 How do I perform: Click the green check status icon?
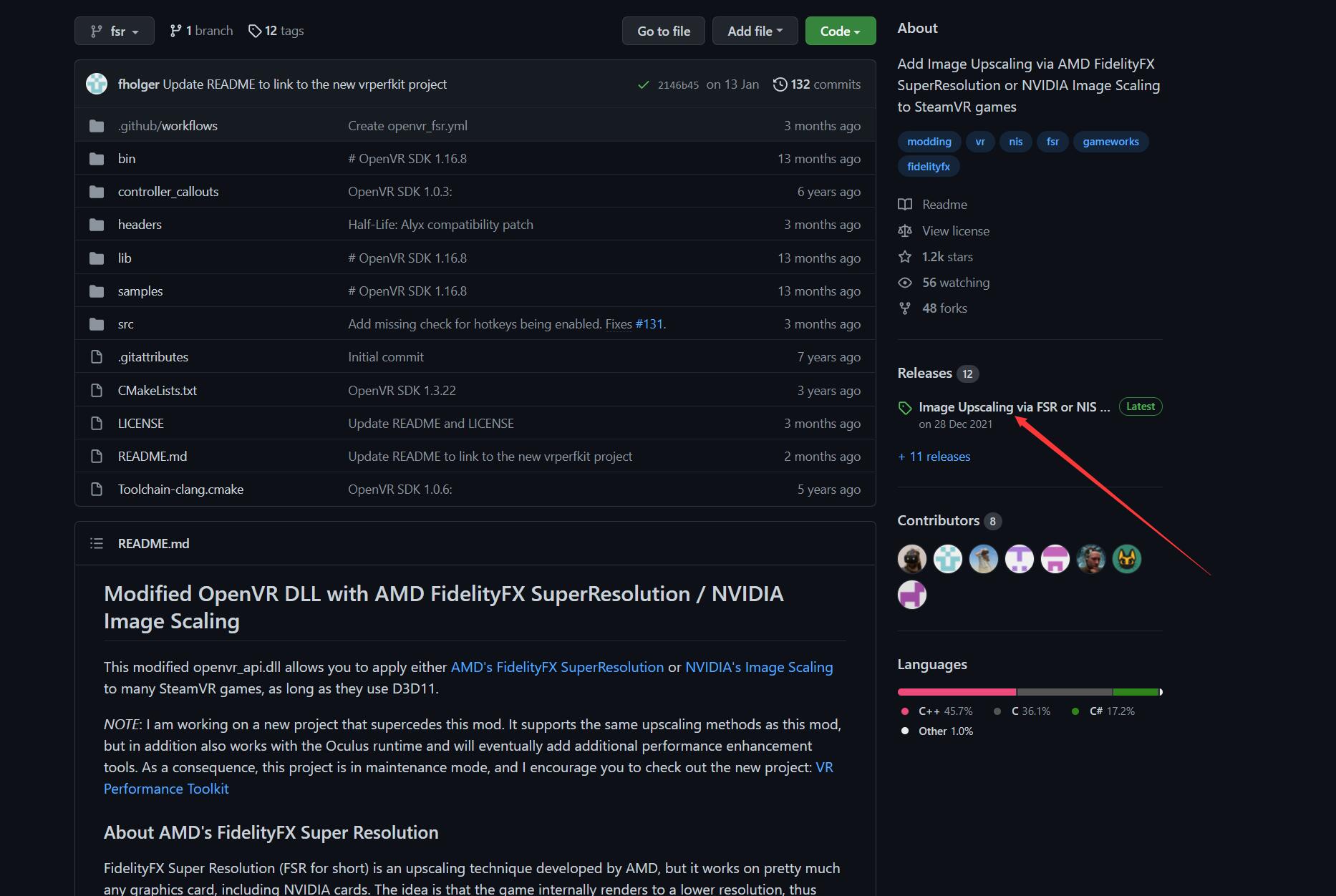(x=643, y=84)
